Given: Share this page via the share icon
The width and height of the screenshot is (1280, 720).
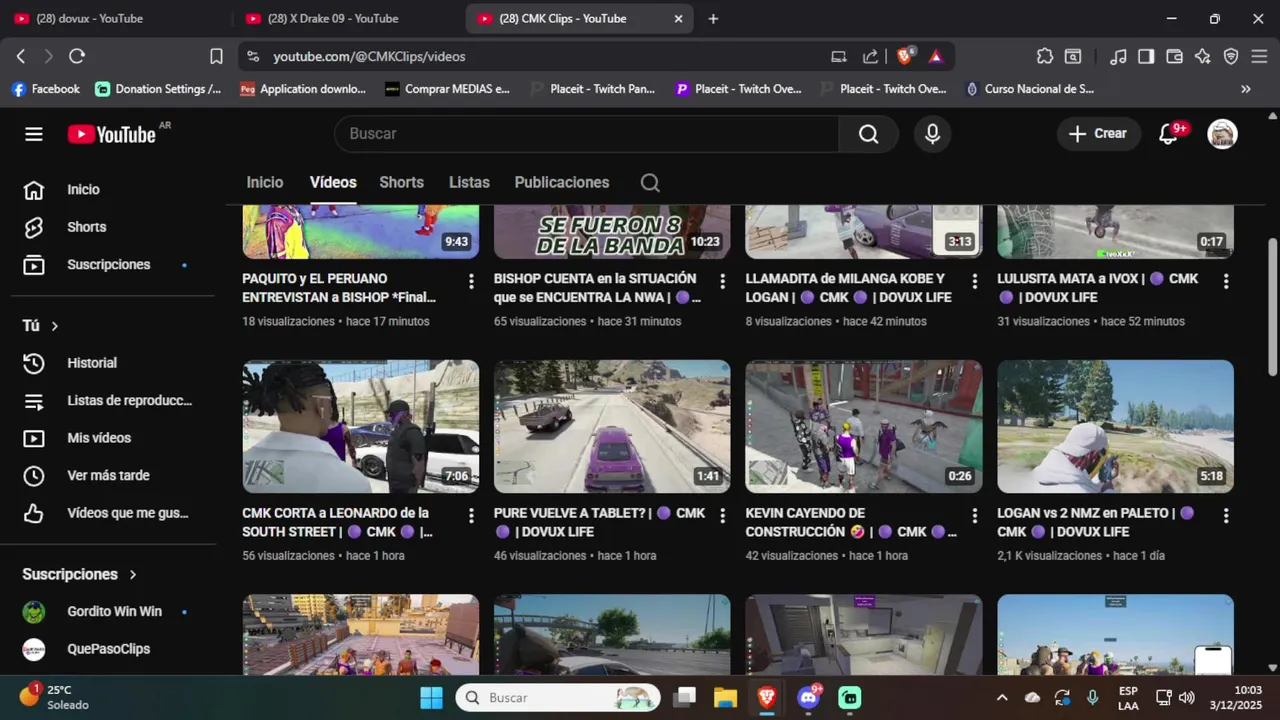Looking at the screenshot, I should pyautogui.click(x=870, y=57).
